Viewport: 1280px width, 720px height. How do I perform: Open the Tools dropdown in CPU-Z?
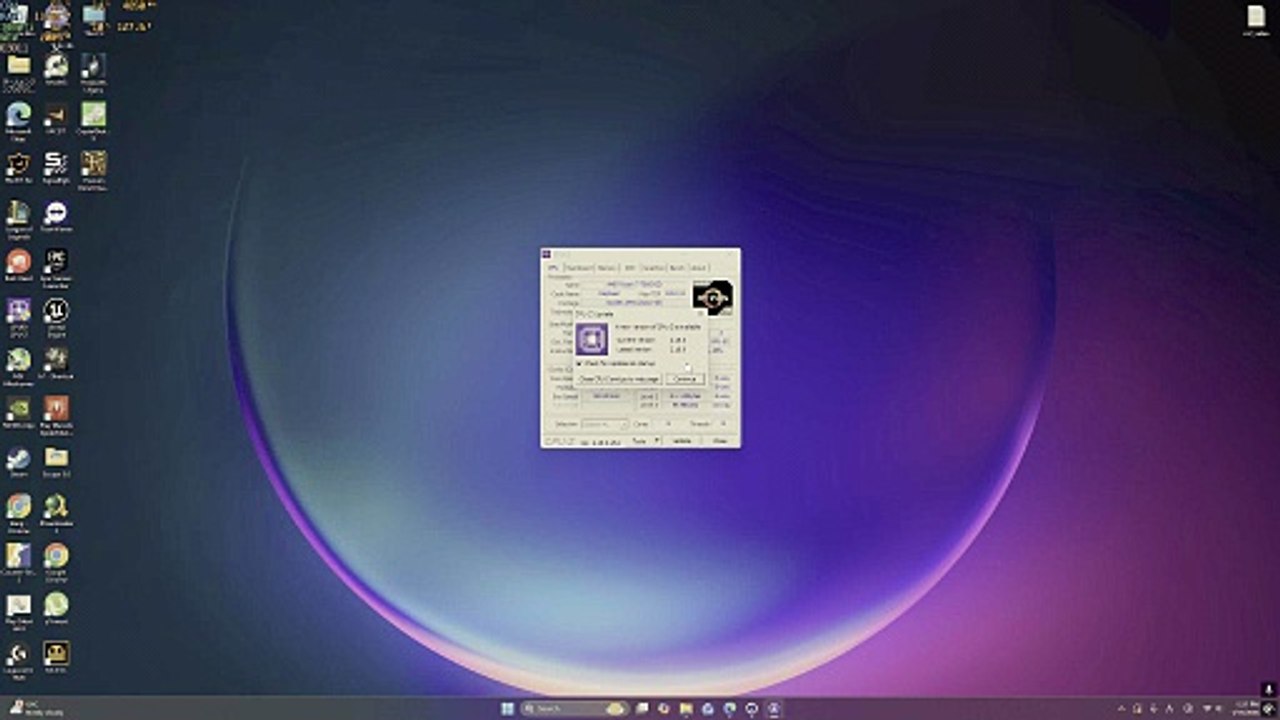645,441
